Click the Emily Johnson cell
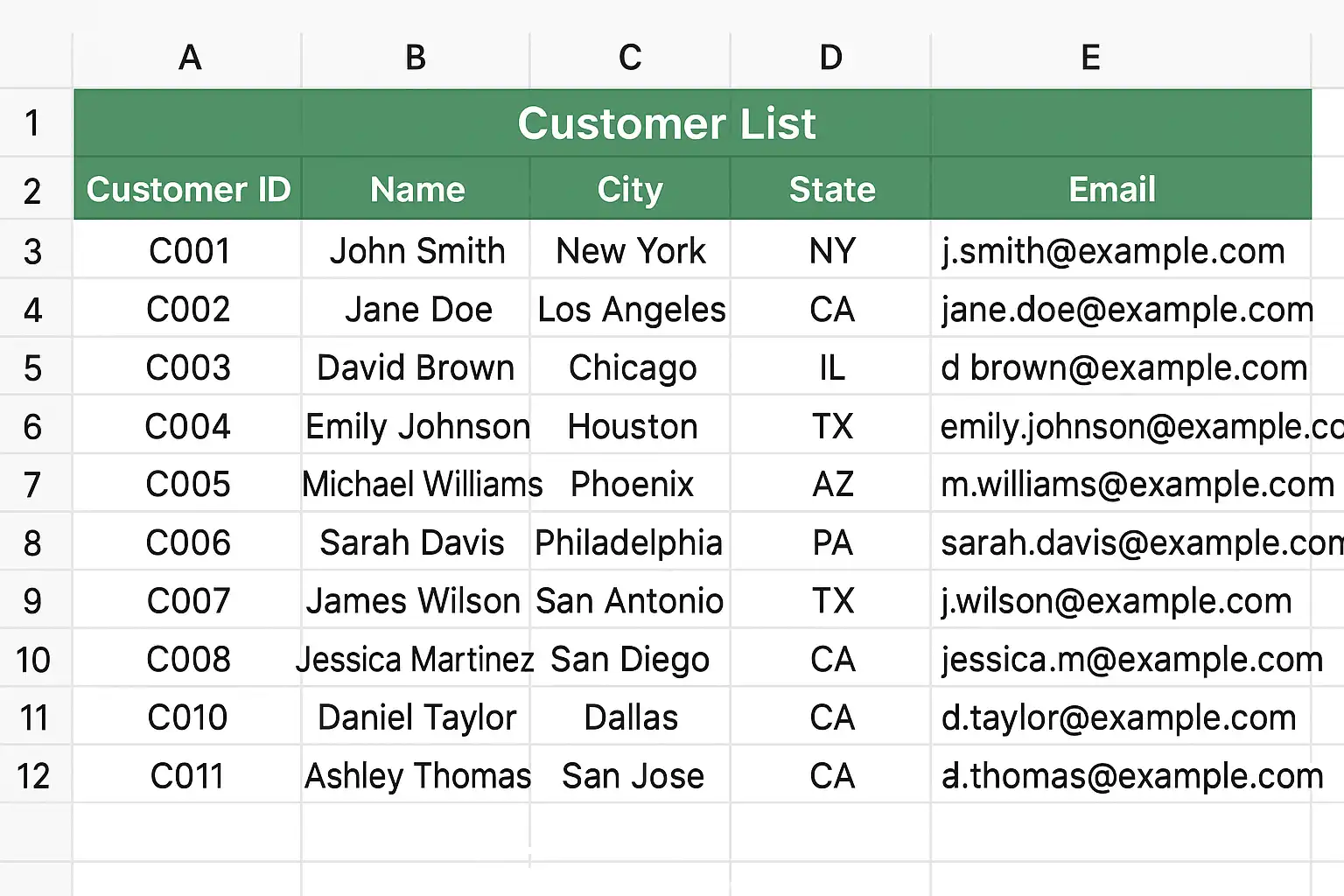The image size is (1344, 896). pos(417,427)
